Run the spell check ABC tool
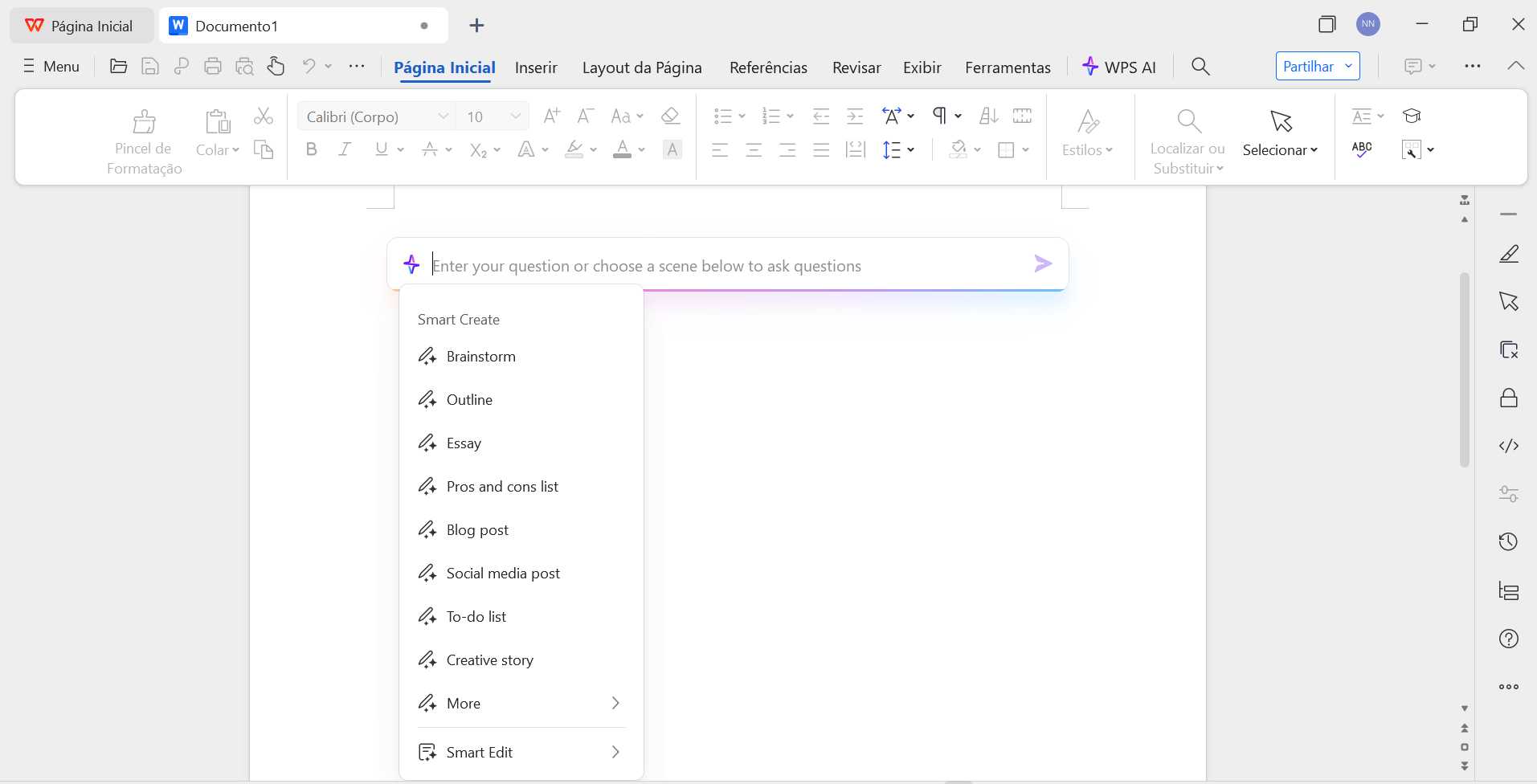1537x784 pixels. point(1363,149)
